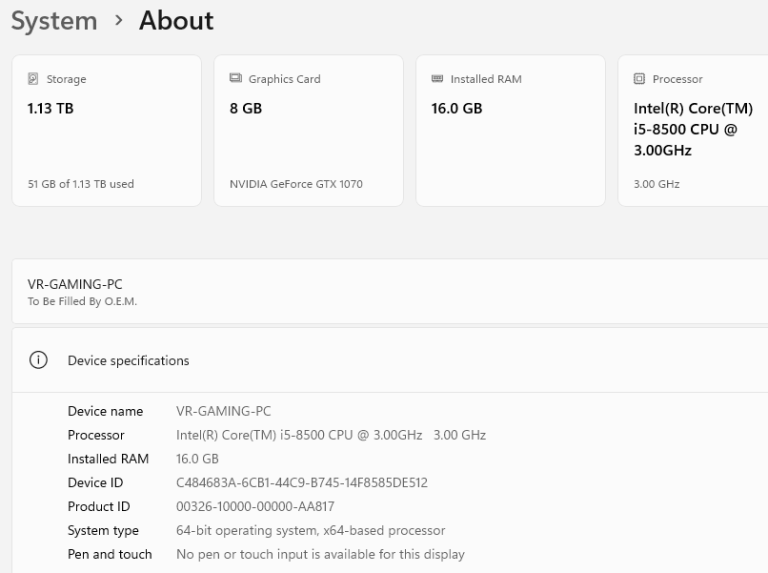Image resolution: width=768 pixels, height=573 pixels.
Task: Click the Installed RAM memory icon
Action: tap(437, 80)
